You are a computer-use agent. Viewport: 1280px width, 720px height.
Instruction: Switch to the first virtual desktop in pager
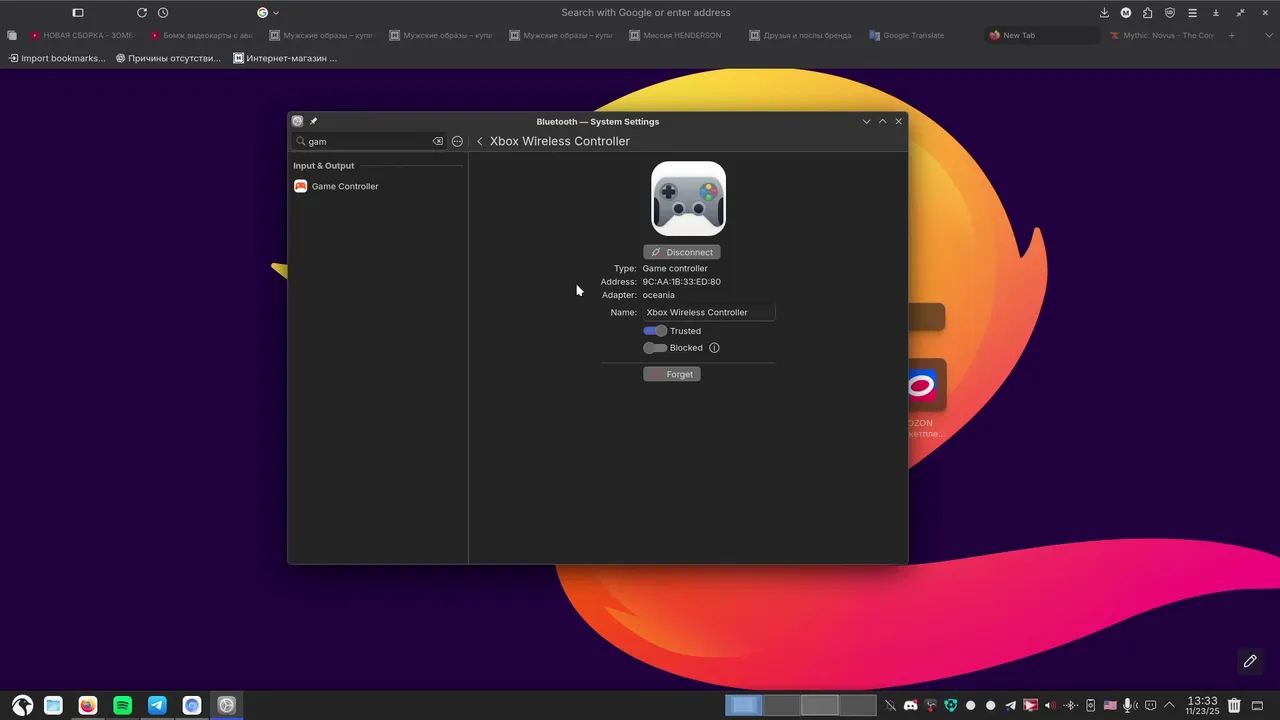click(x=743, y=705)
